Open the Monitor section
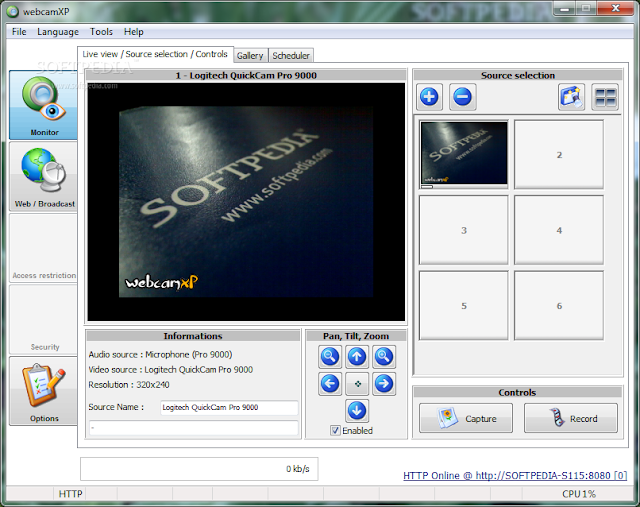640x507 pixels. (43, 105)
